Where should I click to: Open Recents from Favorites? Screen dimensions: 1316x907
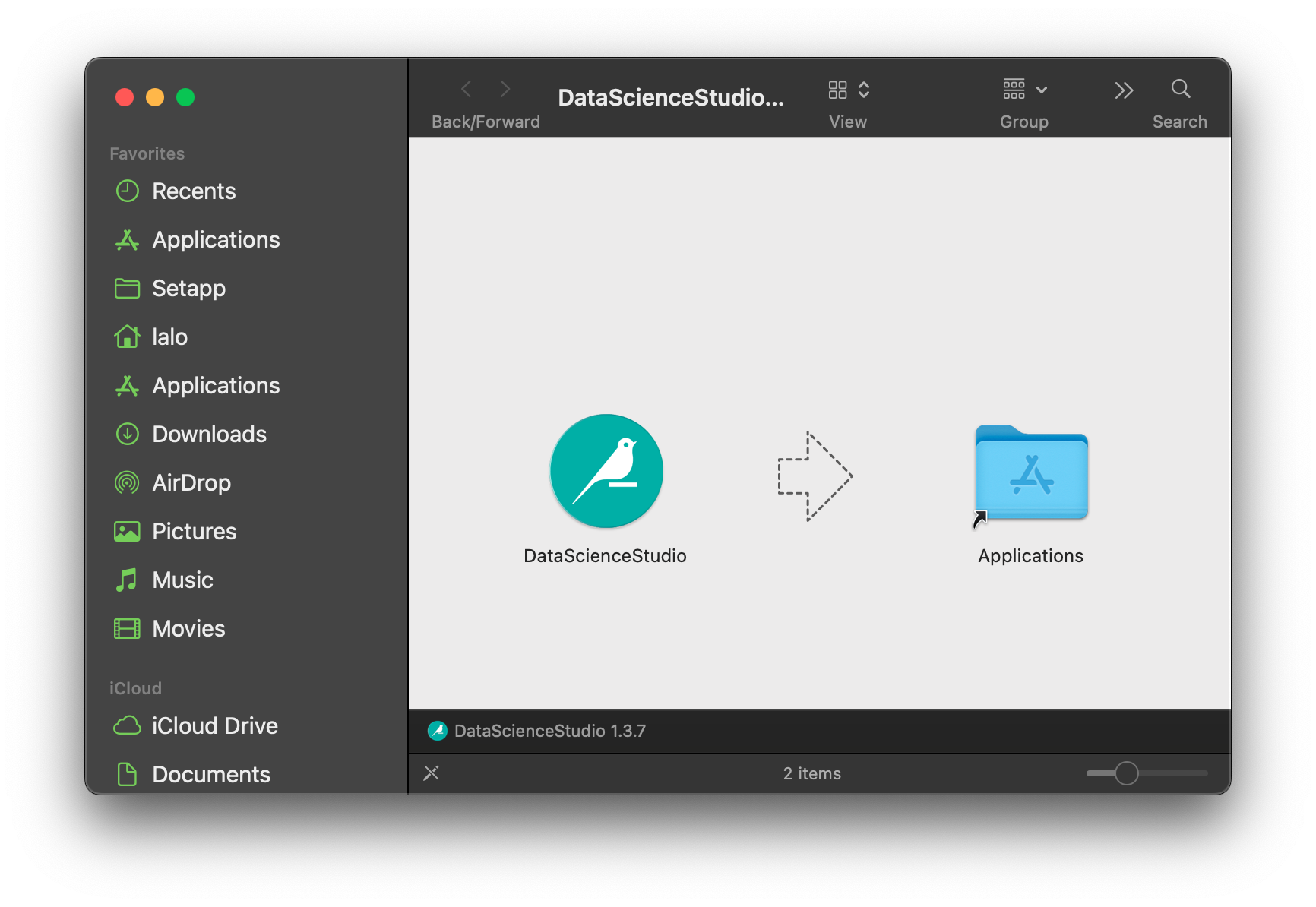pos(194,191)
